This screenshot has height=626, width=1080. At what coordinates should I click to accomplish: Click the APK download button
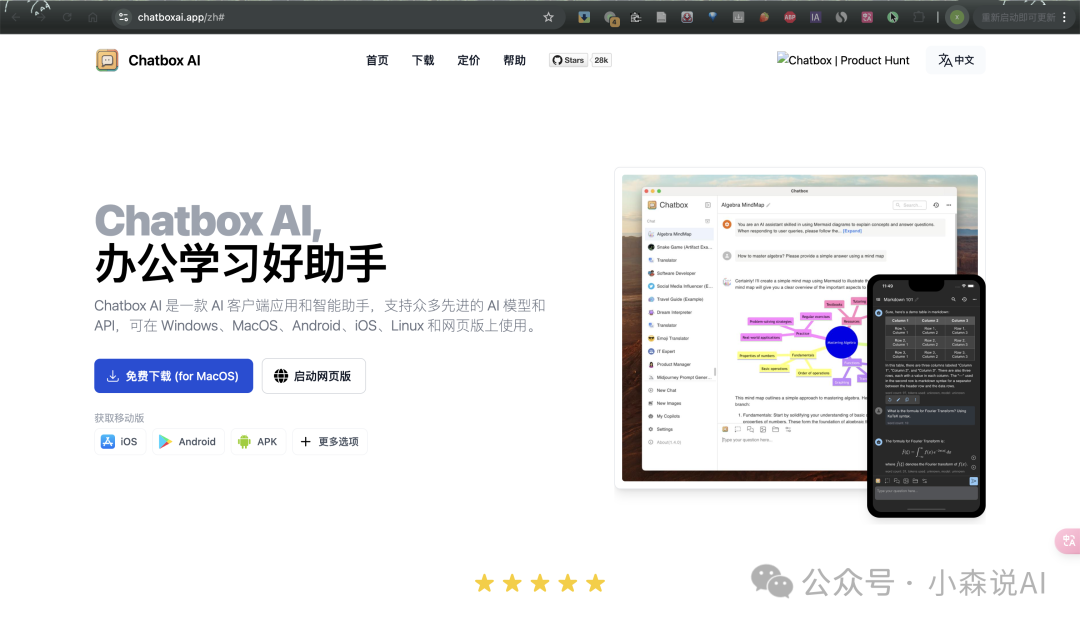click(258, 441)
